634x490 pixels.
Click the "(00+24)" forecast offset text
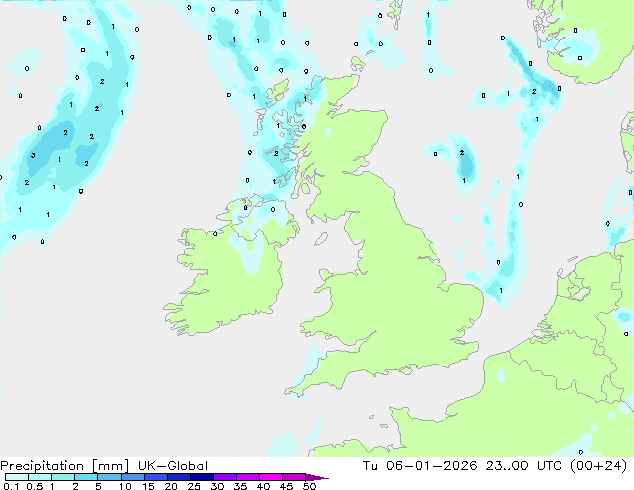pyautogui.click(x=599, y=466)
